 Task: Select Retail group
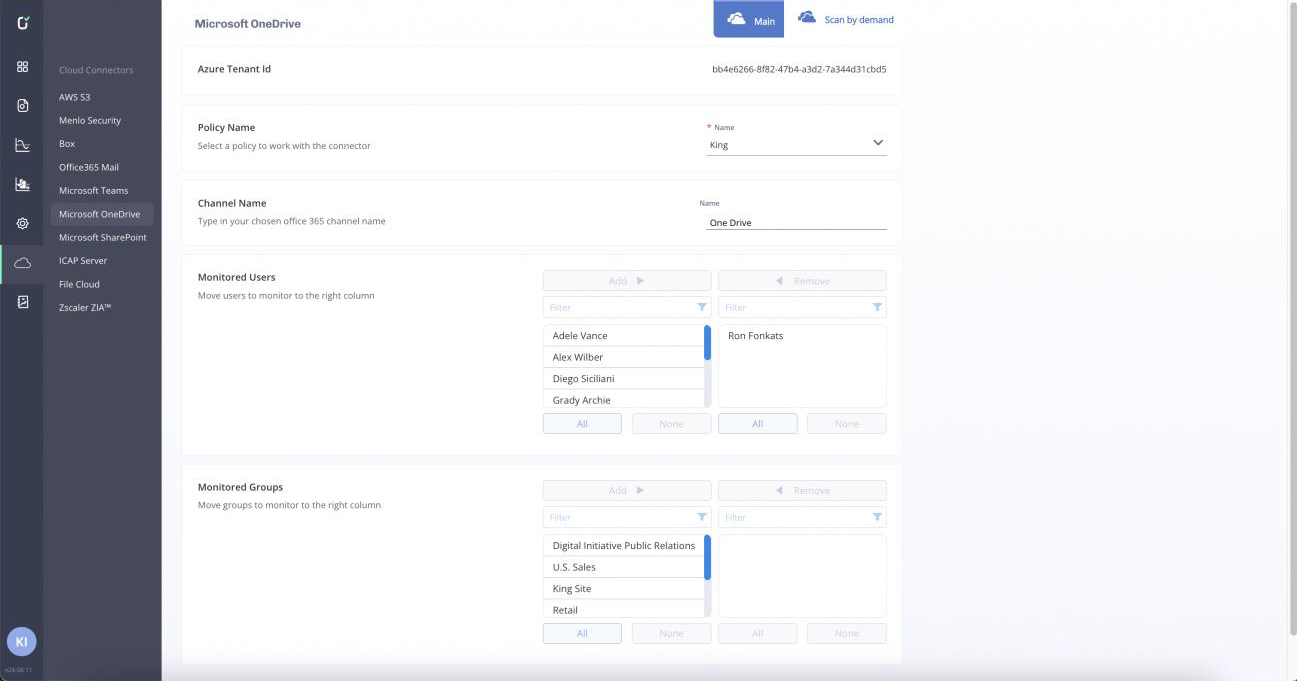tap(623, 610)
